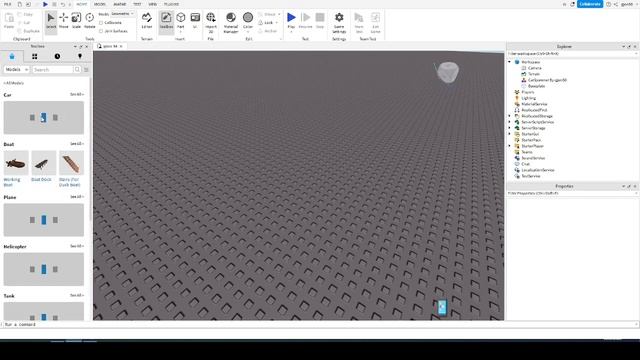Viewport: 640px width, 360px height.
Task: Open Toolbox Creations lightbulb tab
Action: coord(80,56)
